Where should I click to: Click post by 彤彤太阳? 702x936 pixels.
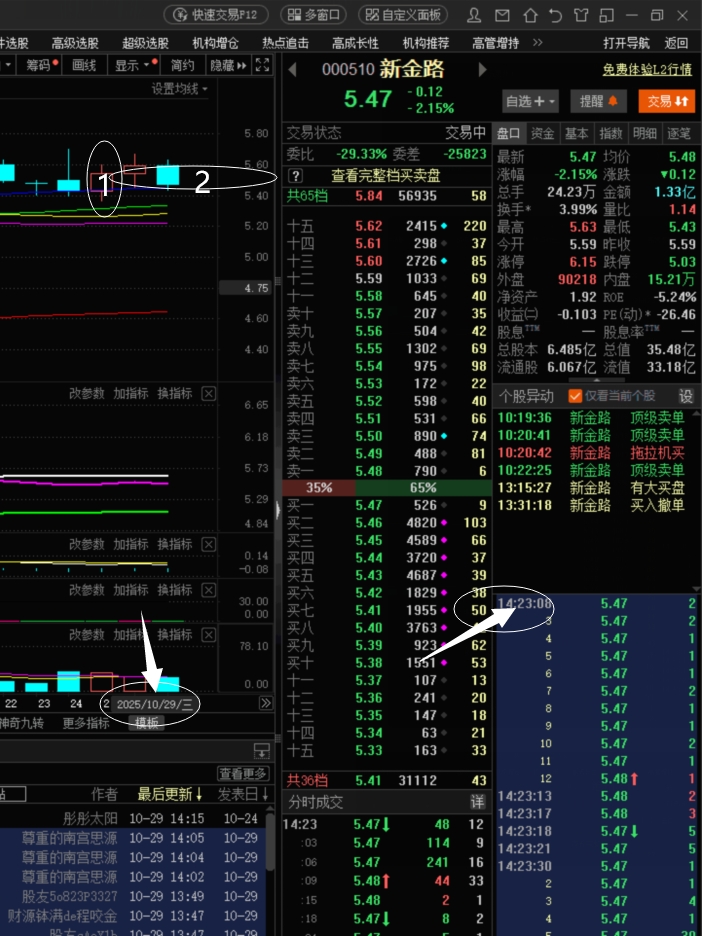(131, 818)
